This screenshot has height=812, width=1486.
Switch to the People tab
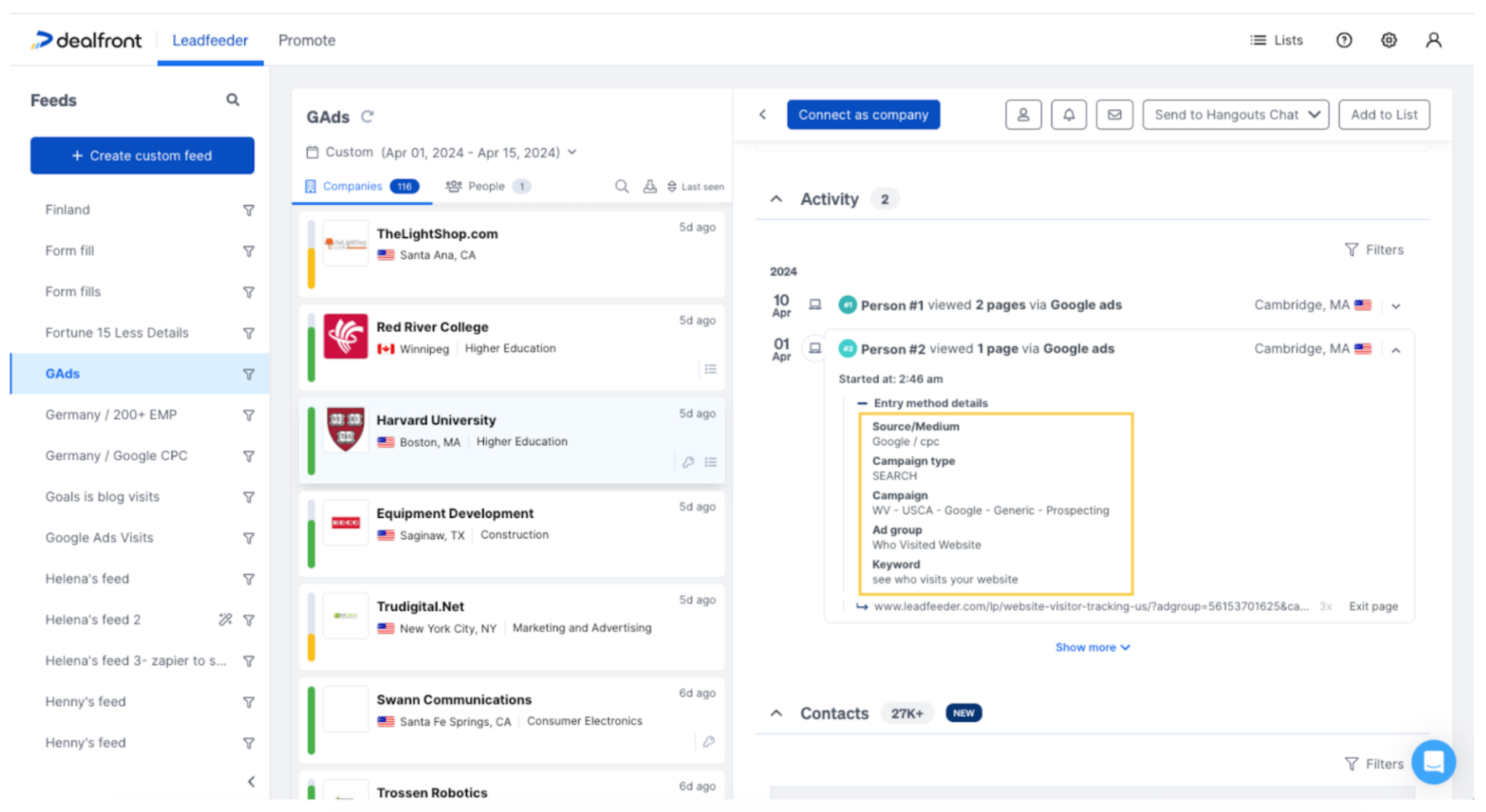click(x=488, y=186)
